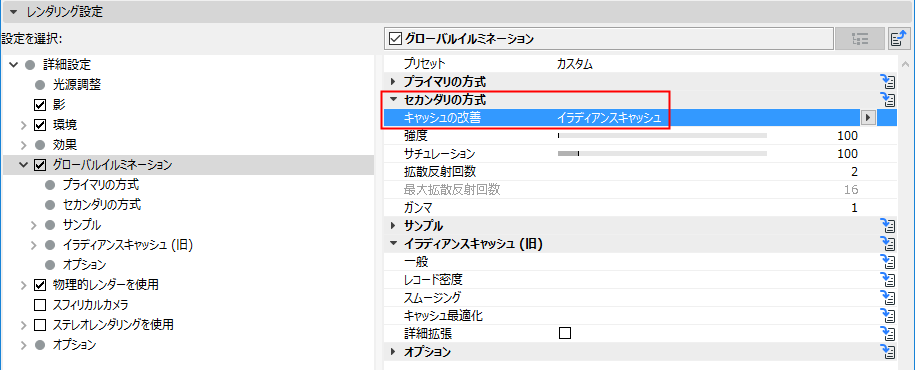Click the スムージング row label
Image resolution: width=915 pixels, height=370 pixels.
432,298
